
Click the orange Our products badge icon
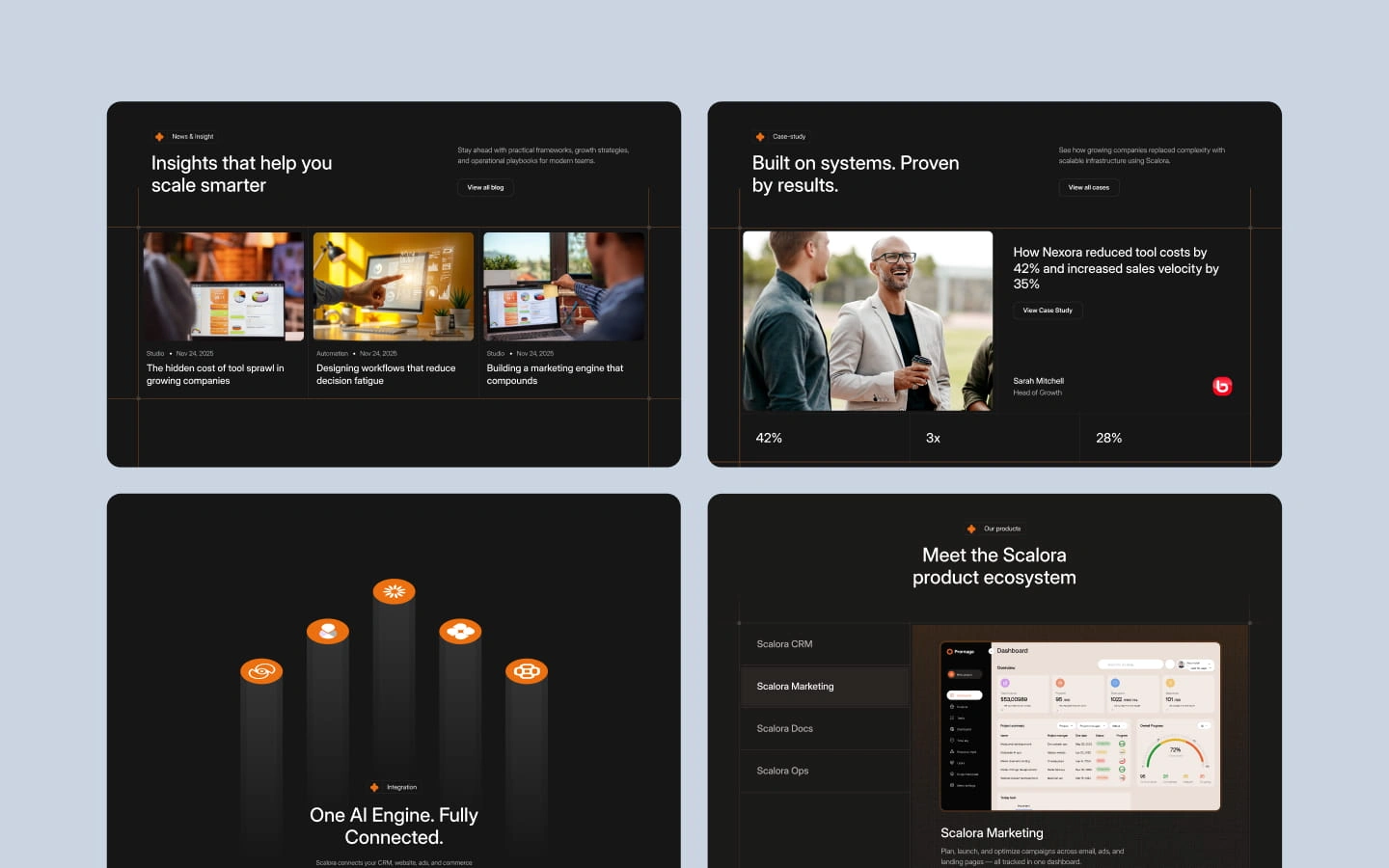[971, 529]
